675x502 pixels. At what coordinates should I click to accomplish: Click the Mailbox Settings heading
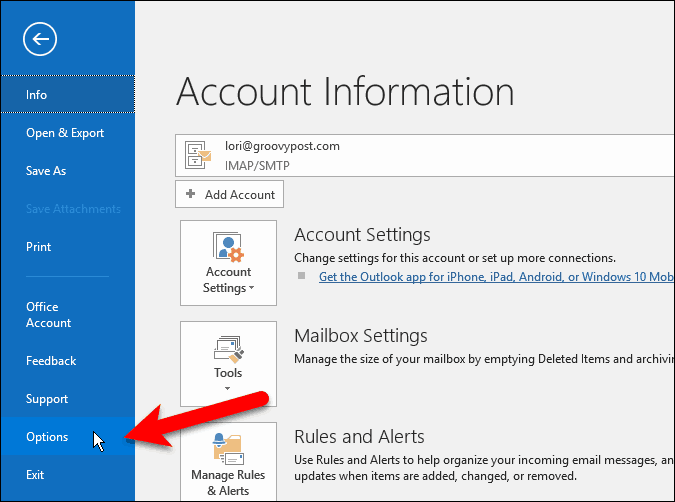(361, 336)
